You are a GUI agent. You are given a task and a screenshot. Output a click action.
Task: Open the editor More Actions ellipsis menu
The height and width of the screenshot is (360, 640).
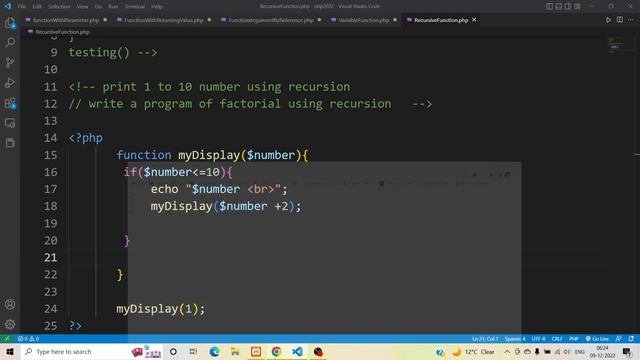pyautogui.click(x=631, y=20)
